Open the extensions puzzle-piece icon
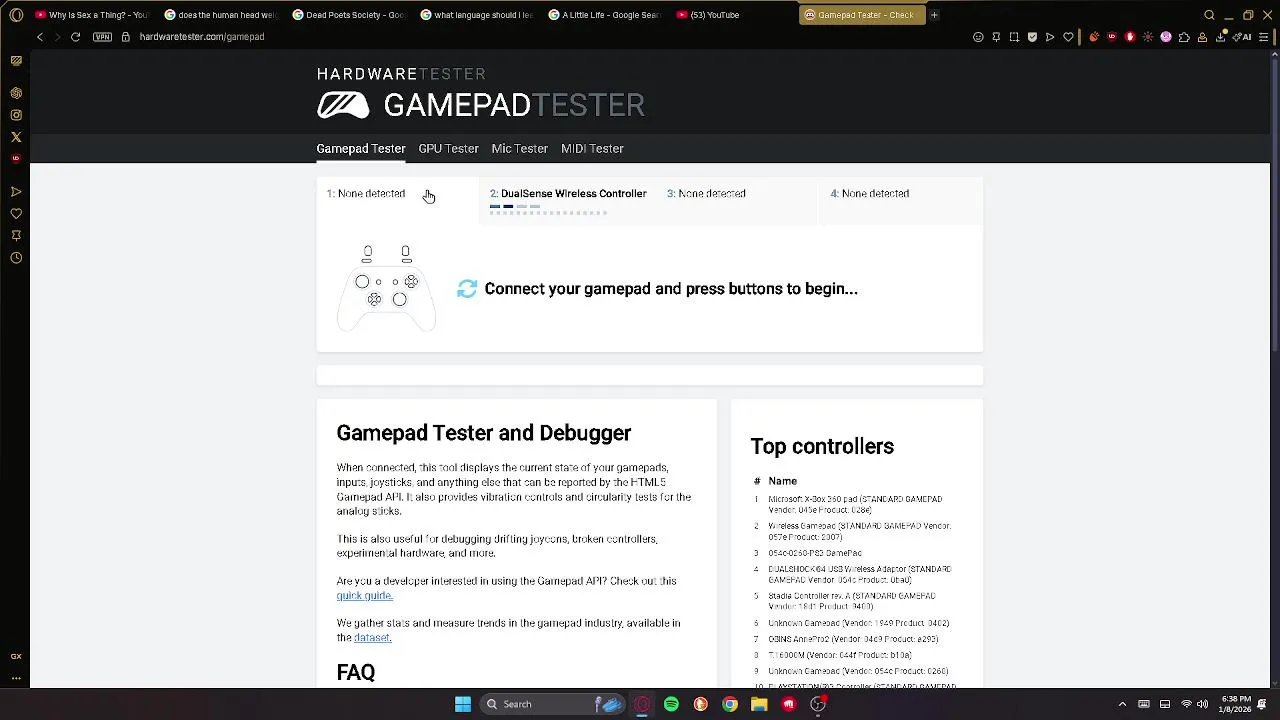Image resolution: width=1280 pixels, height=720 pixels. [x=1184, y=37]
